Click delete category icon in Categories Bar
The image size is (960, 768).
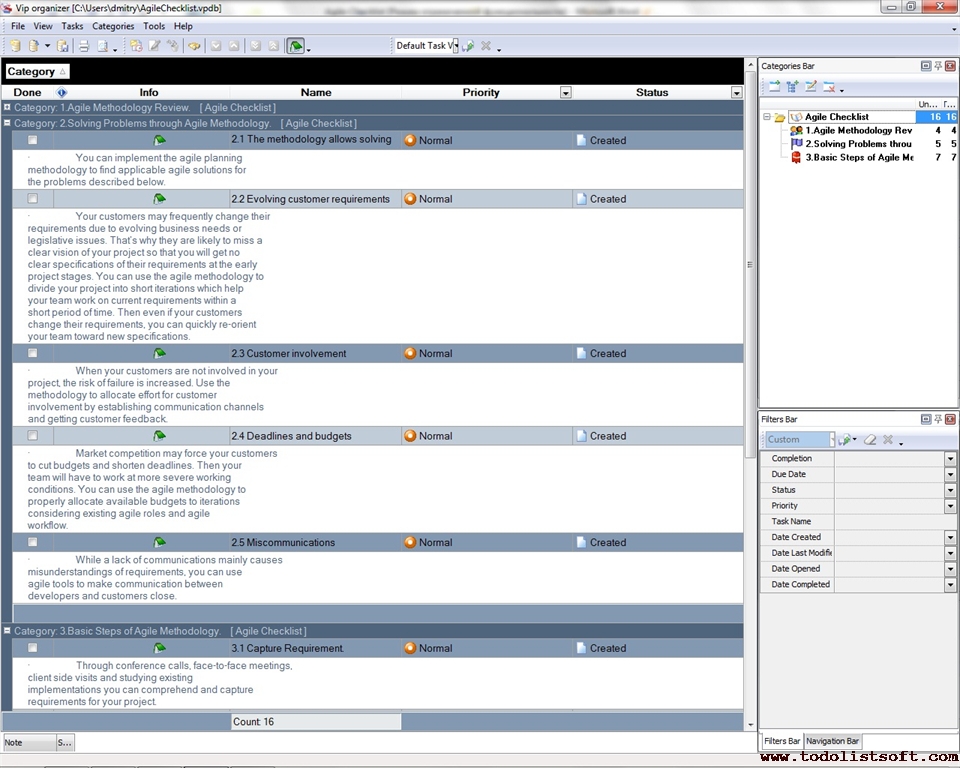829,87
